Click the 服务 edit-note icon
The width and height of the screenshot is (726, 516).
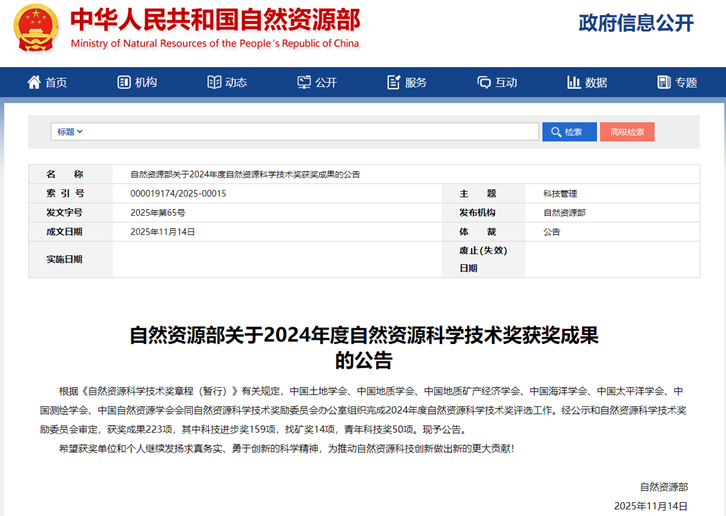click(393, 82)
